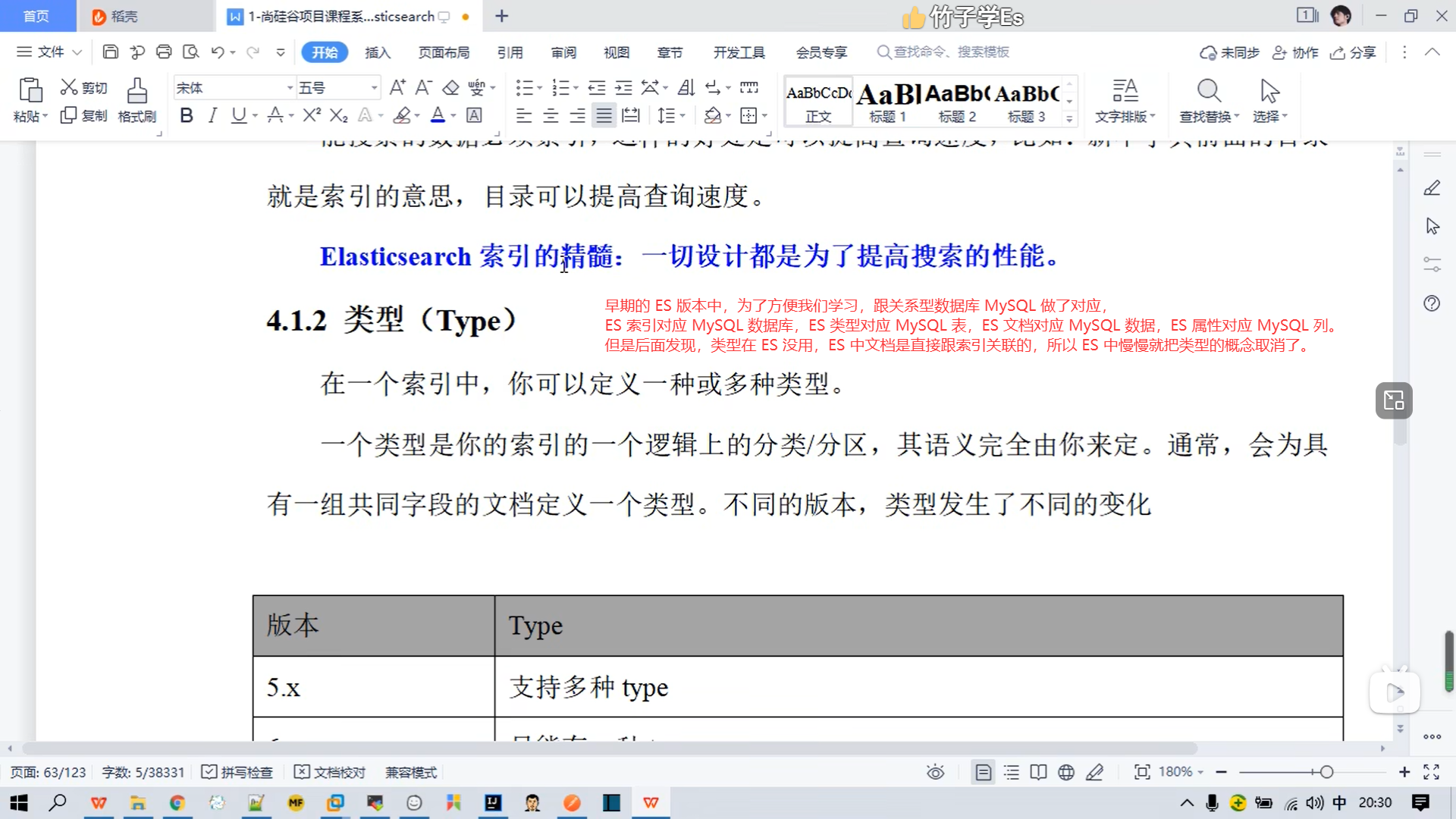The width and height of the screenshot is (1456, 819).
Task: Expand the font size 五号 dropdown
Action: coord(374,88)
